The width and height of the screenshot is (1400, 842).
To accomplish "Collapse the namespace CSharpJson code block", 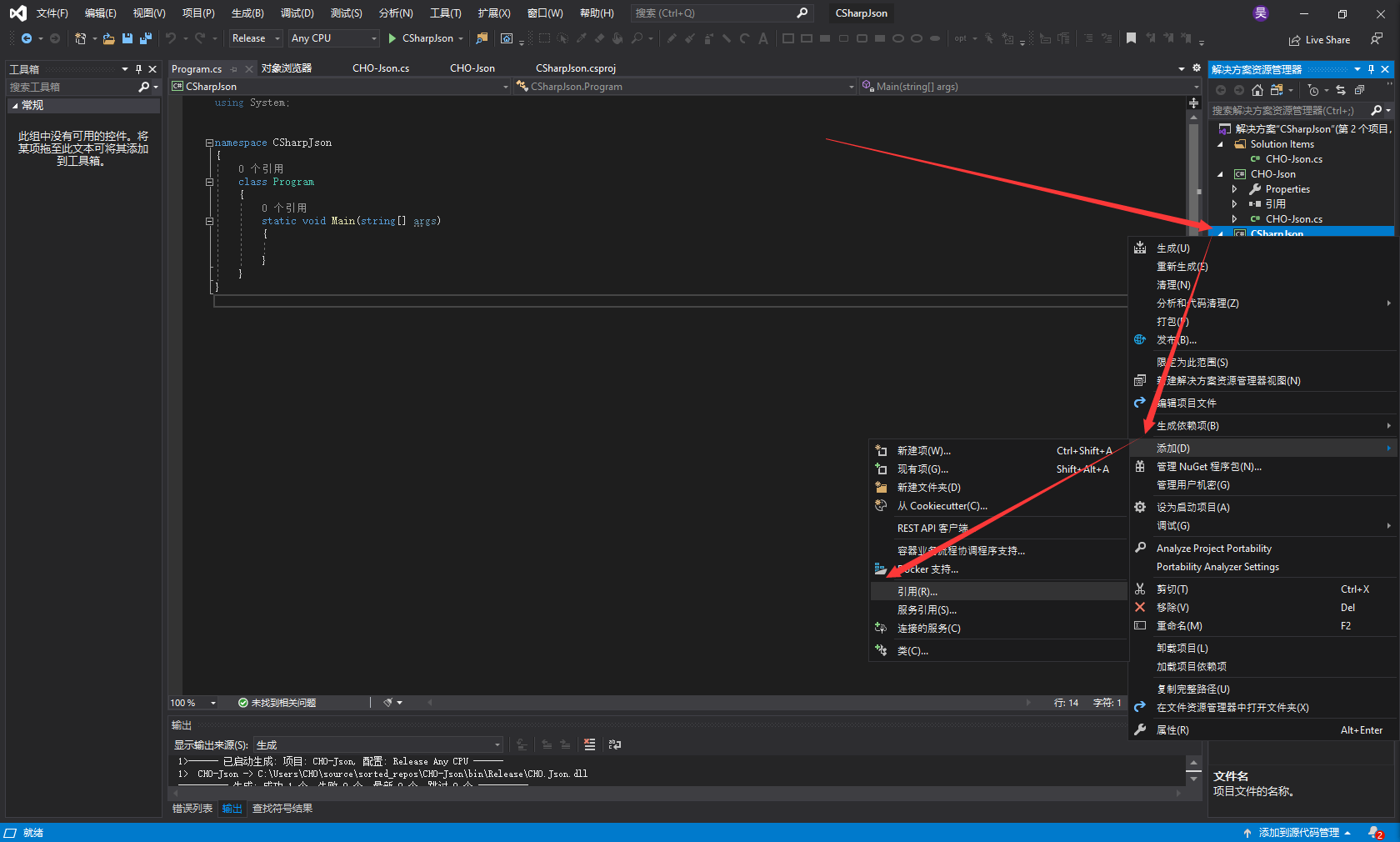I will (209, 143).
